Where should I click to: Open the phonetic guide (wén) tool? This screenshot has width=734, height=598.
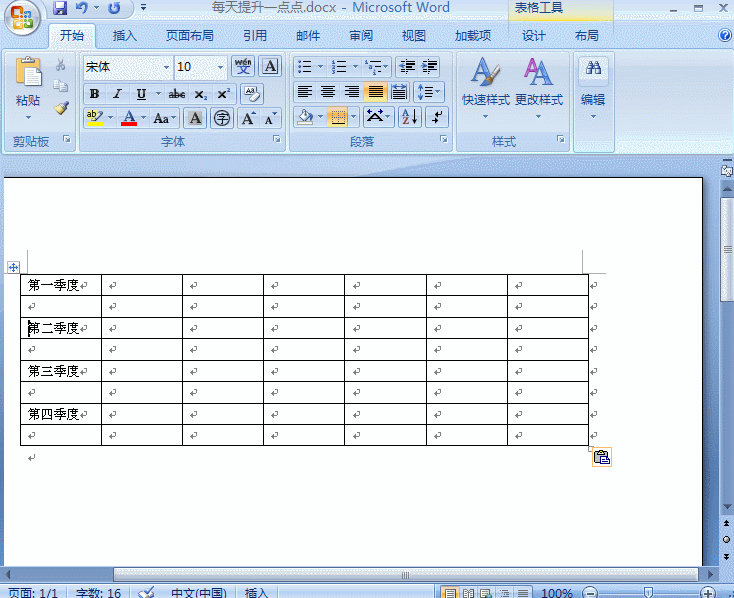click(x=243, y=66)
